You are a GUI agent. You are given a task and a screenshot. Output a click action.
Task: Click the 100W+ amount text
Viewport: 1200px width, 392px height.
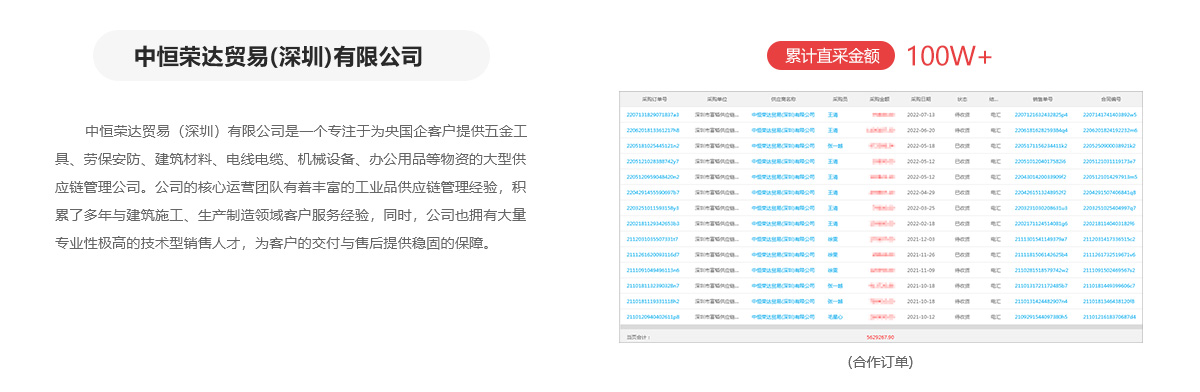949,57
